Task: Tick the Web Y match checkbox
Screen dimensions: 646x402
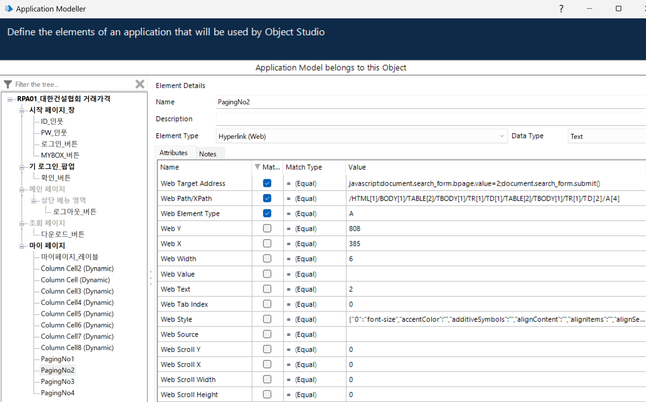Action: tap(267, 229)
